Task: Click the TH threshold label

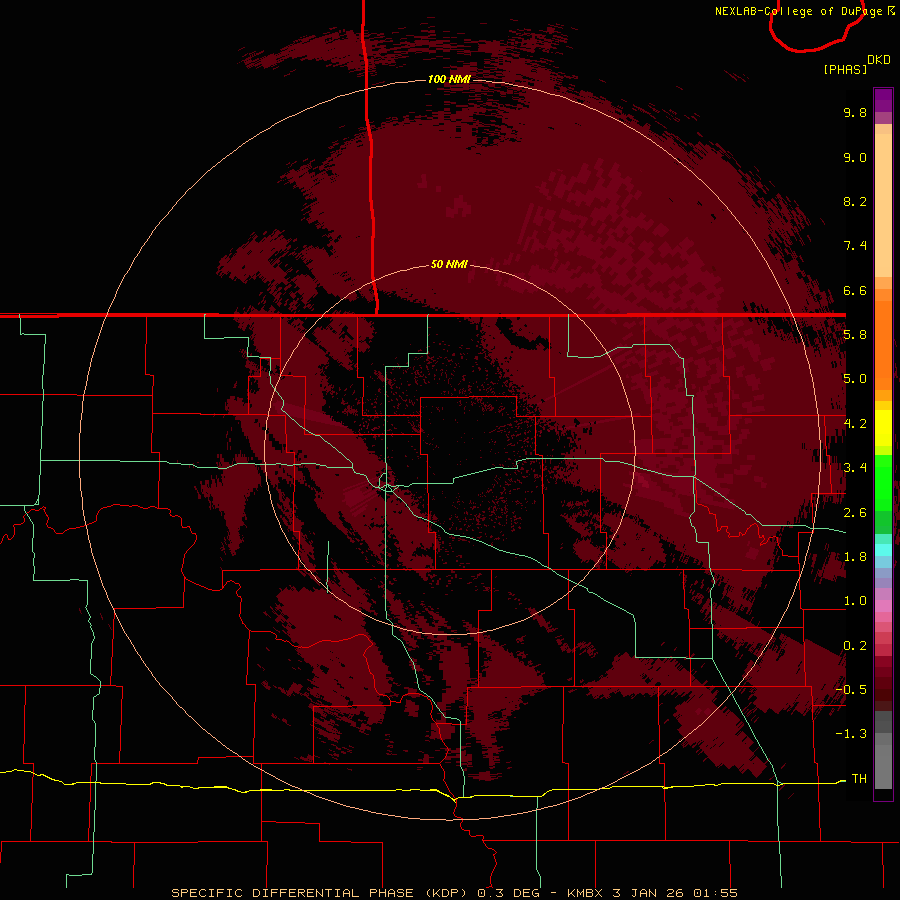Action: (859, 779)
